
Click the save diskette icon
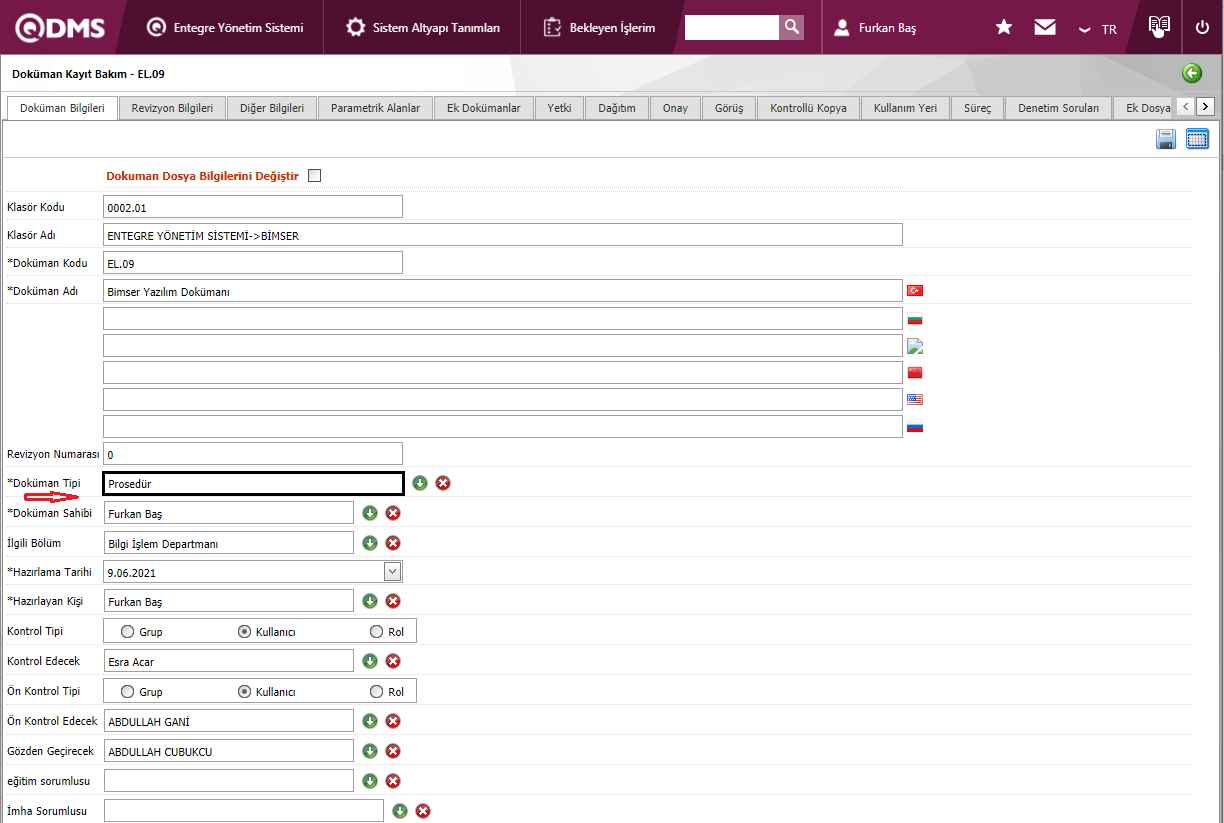pos(1165,139)
